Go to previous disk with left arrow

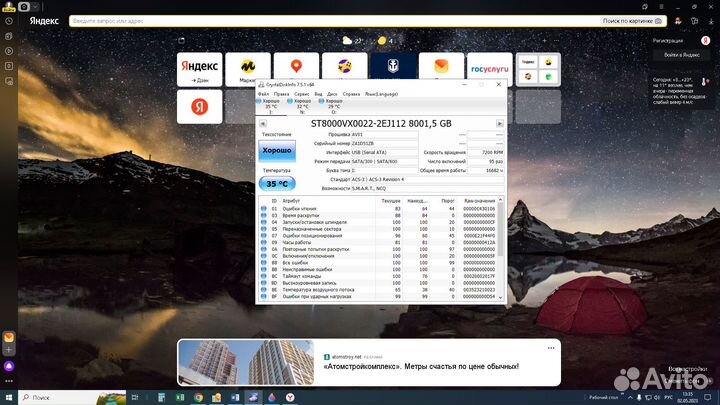(263, 124)
